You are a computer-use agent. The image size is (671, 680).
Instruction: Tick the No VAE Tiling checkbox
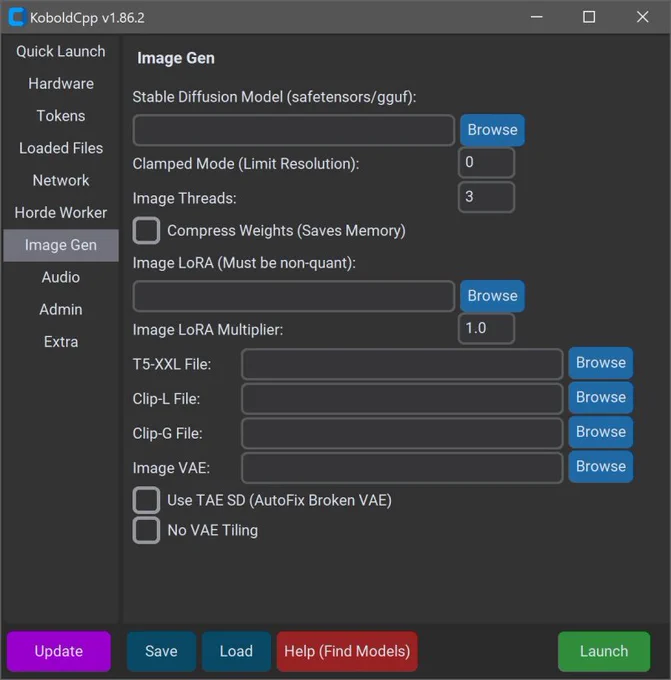click(146, 530)
